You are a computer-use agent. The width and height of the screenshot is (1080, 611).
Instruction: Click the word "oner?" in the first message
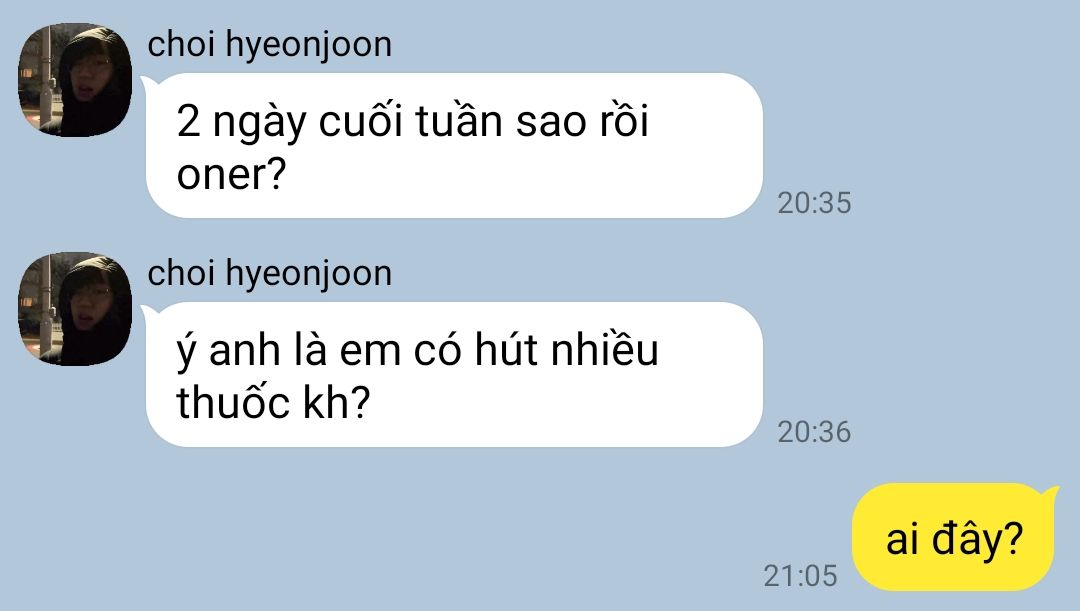[x=231, y=174]
